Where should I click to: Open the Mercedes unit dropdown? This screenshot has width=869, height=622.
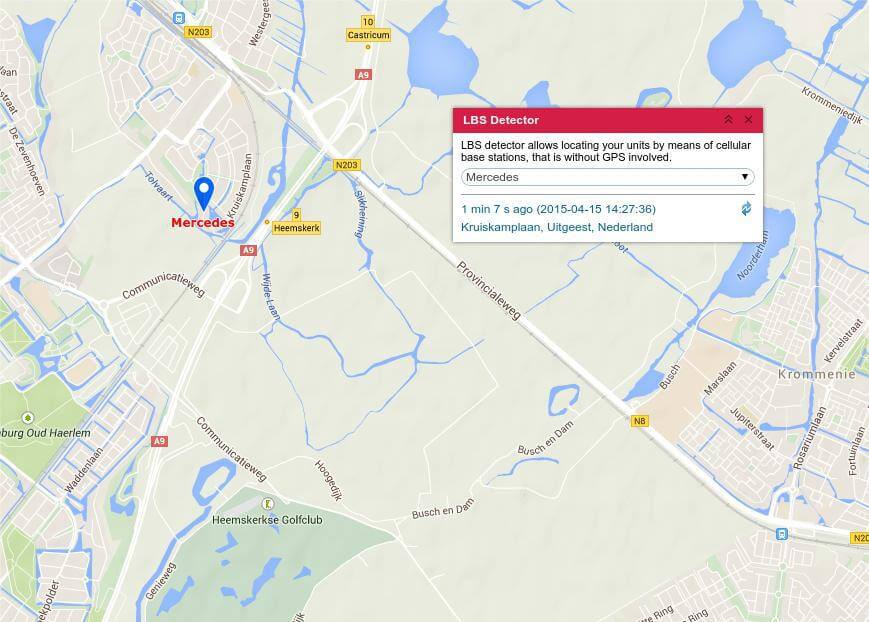(607, 177)
